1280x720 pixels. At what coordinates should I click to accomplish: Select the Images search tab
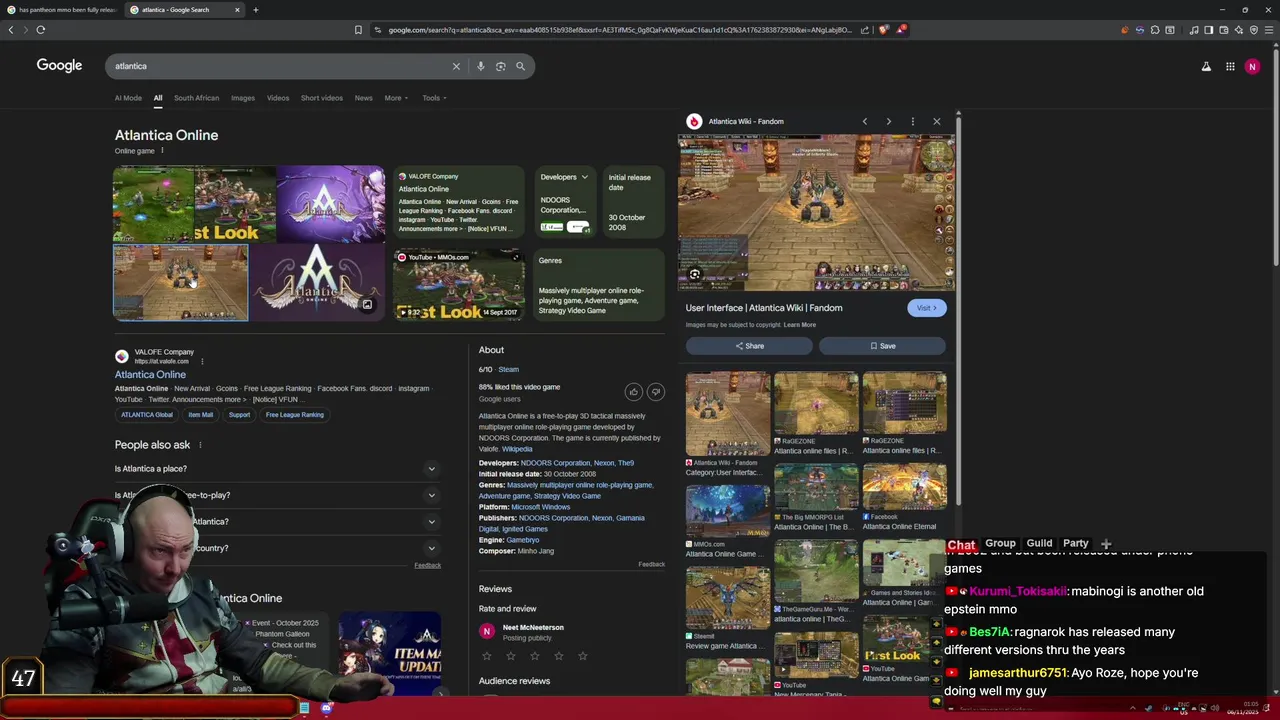[x=243, y=98]
